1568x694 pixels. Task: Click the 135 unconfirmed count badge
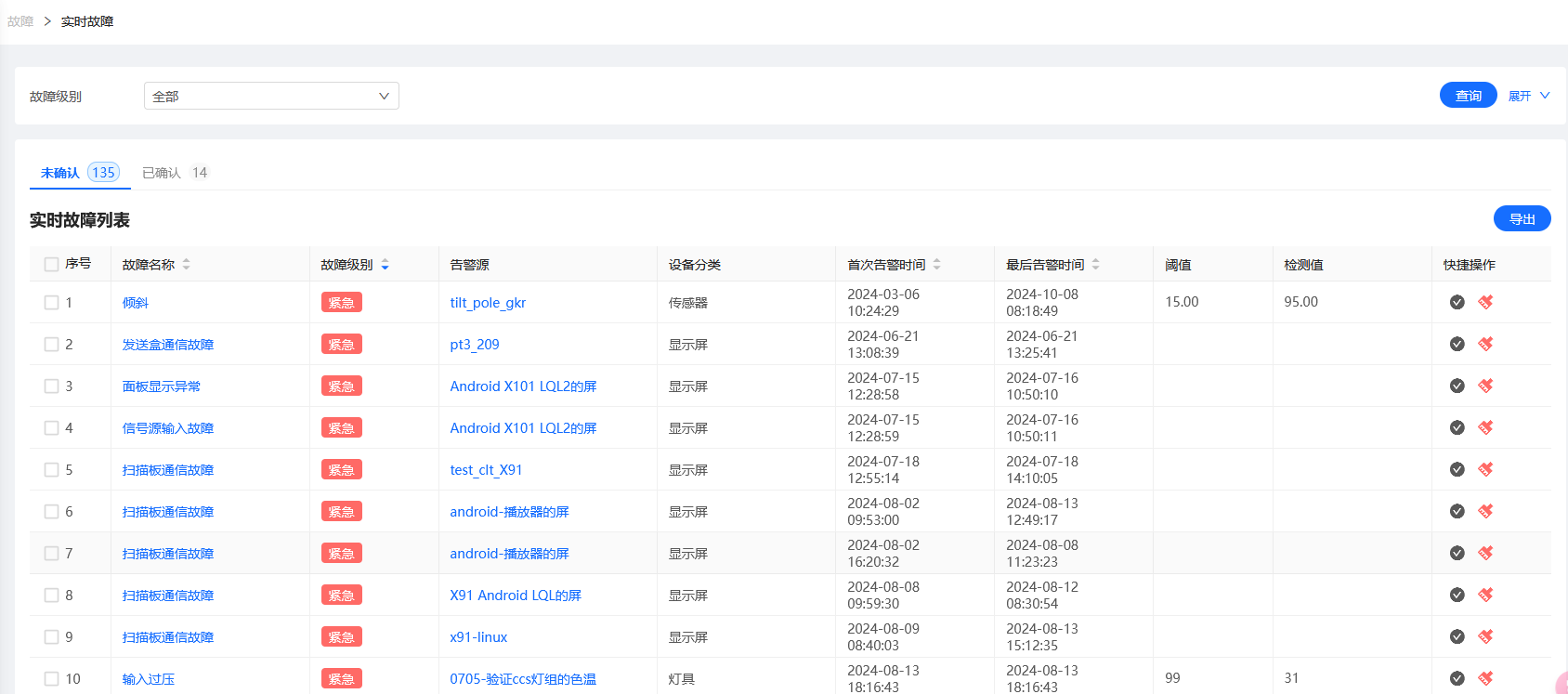[103, 173]
